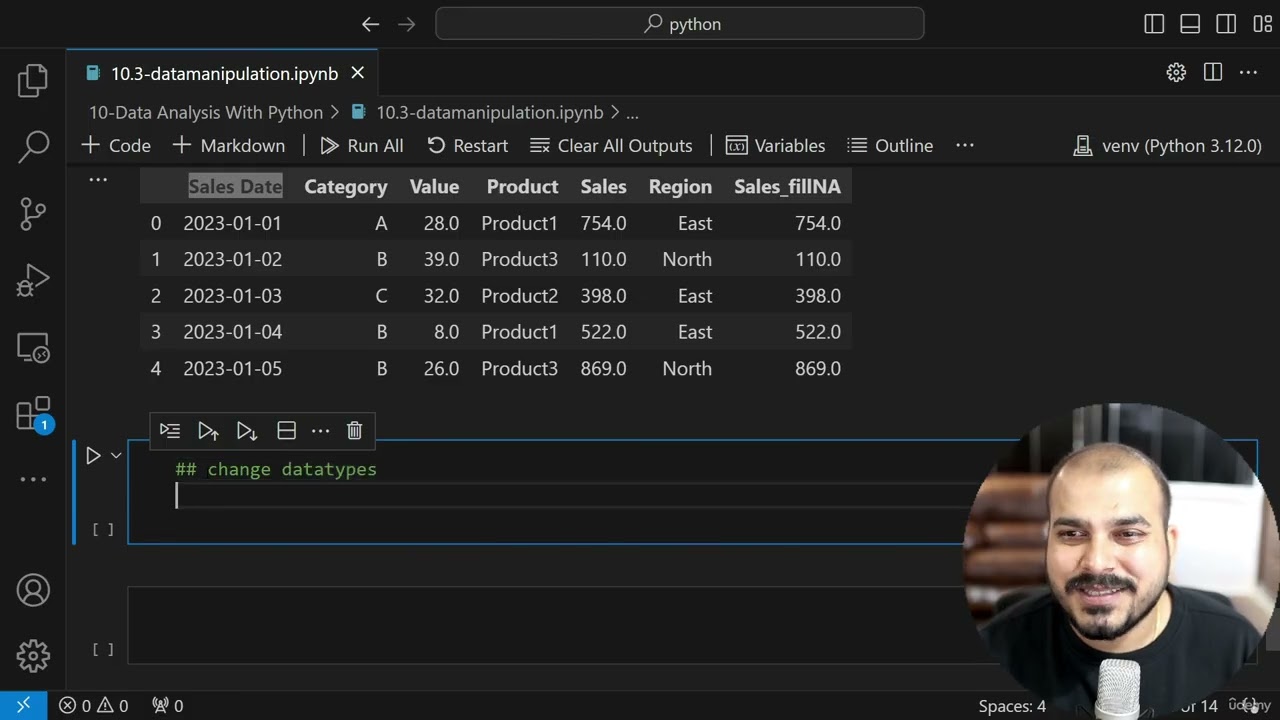The image size is (1280, 720).
Task: Click the code editor line under change datatypes
Action: coord(570,496)
